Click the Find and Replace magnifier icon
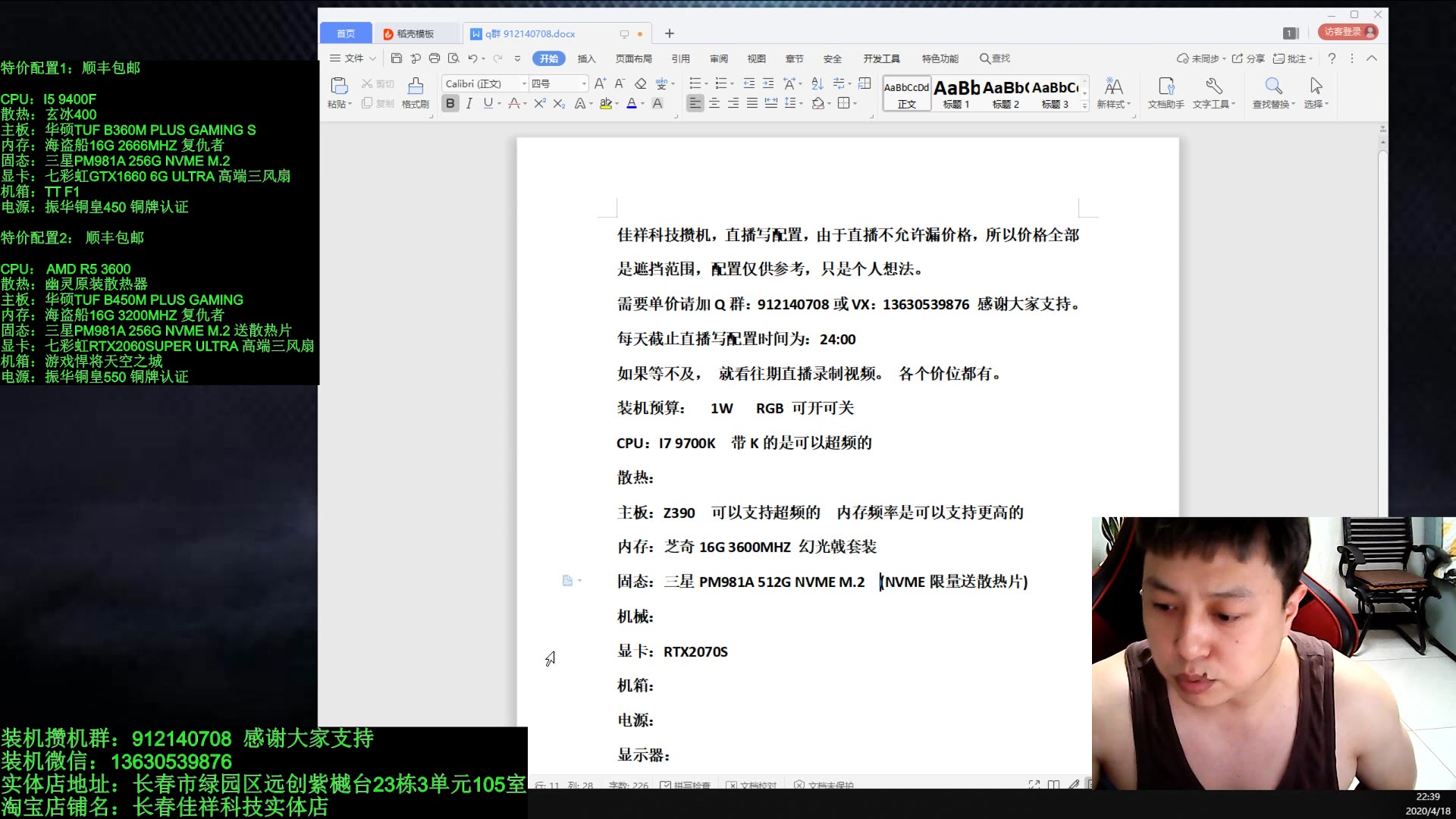 click(1273, 86)
